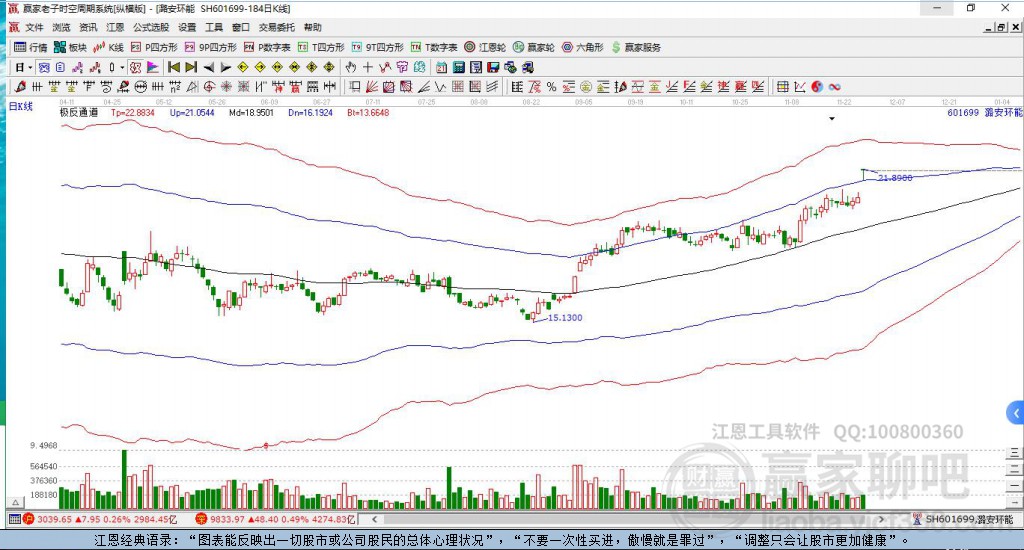Image resolution: width=1024 pixels, height=550 pixels.
Task: Open the 设置 menu
Action: click(187, 27)
